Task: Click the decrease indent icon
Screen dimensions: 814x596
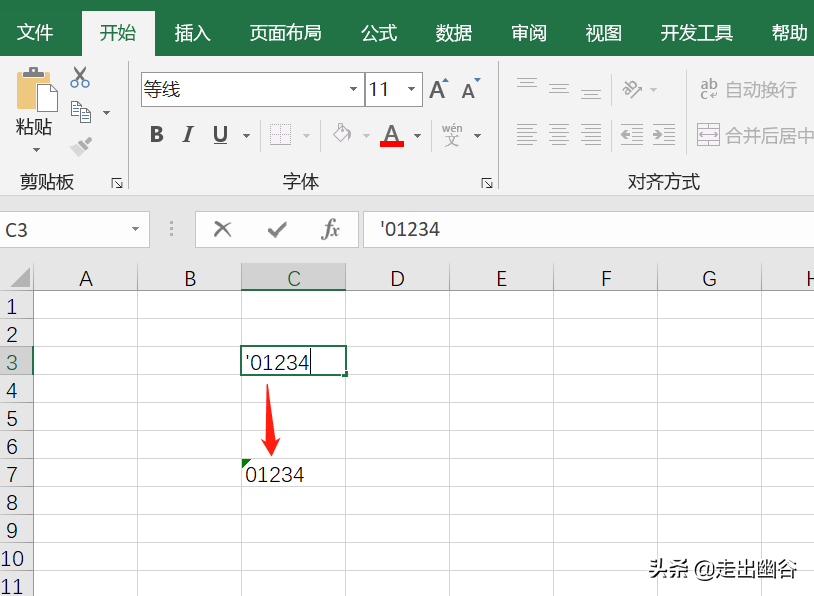Action: pos(632,135)
